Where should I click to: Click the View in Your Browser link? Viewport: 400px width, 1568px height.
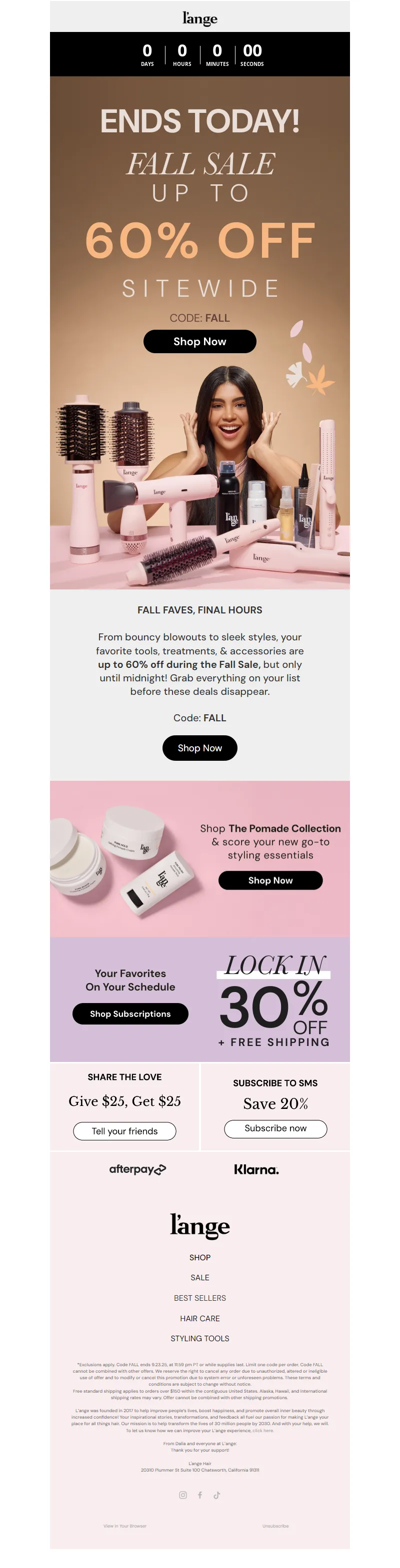(x=125, y=1526)
